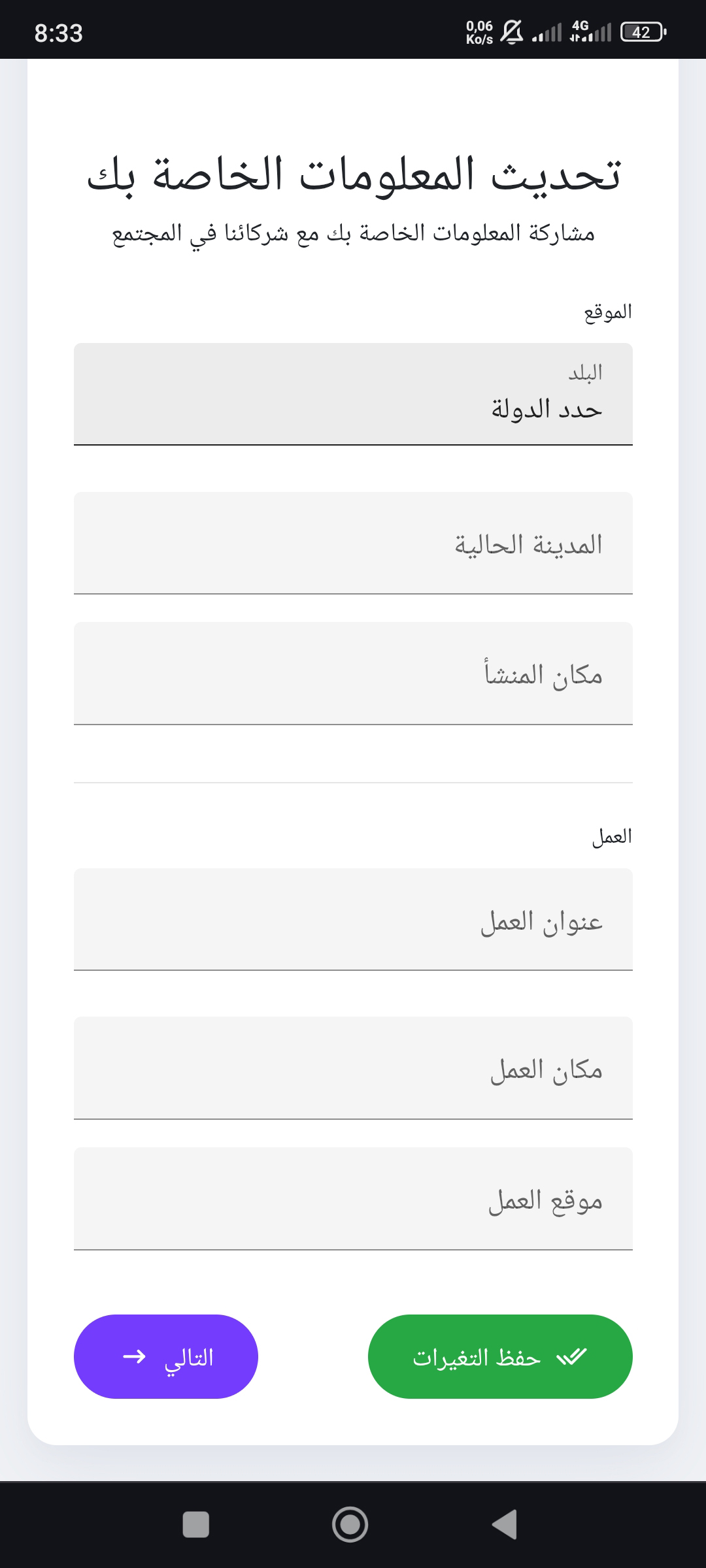Select the عنوان العمل job title field
706x1568 pixels.
point(353,919)
